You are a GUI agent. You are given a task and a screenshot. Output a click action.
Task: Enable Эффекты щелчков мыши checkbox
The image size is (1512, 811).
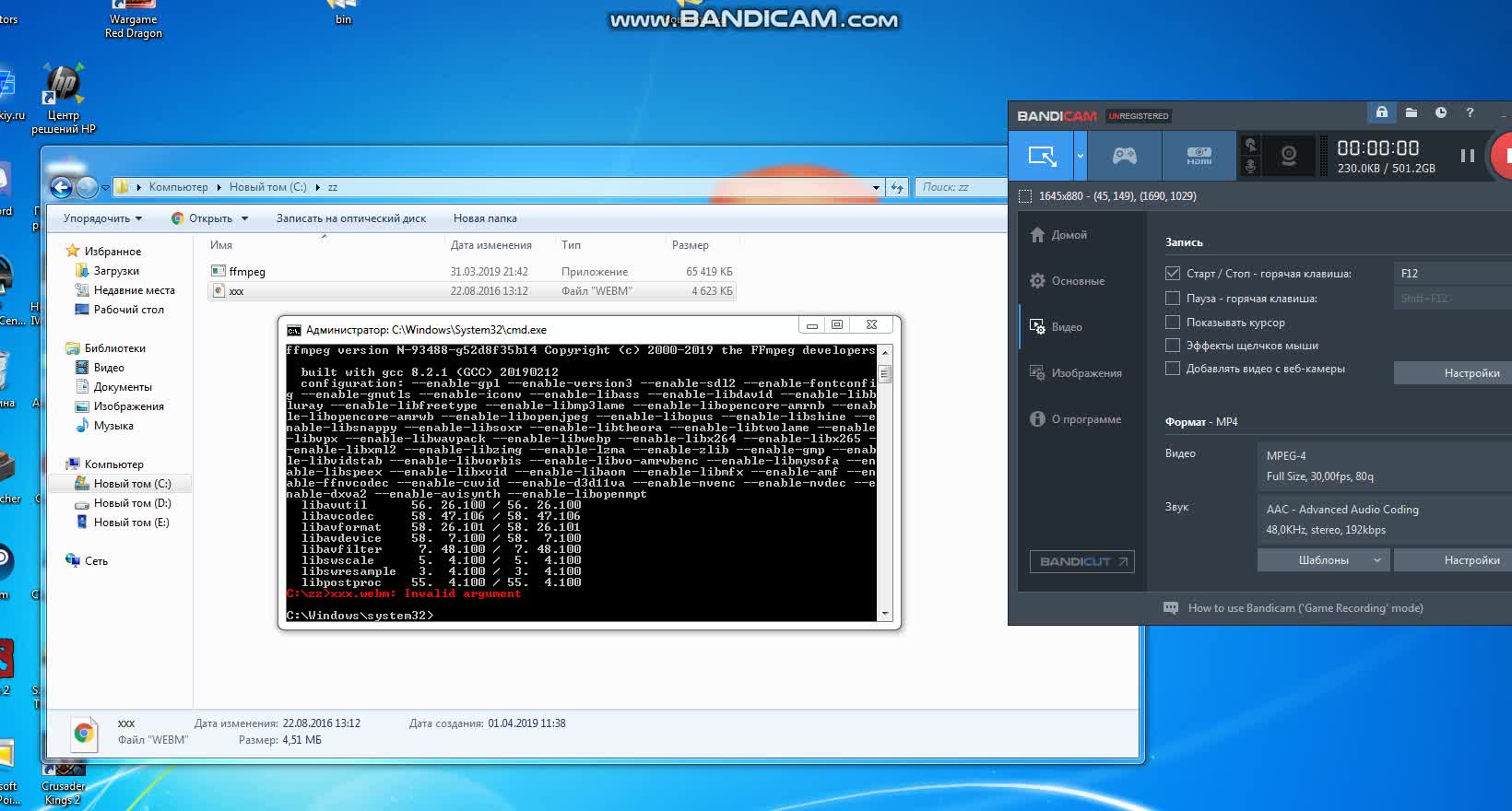coord(1173,346)
